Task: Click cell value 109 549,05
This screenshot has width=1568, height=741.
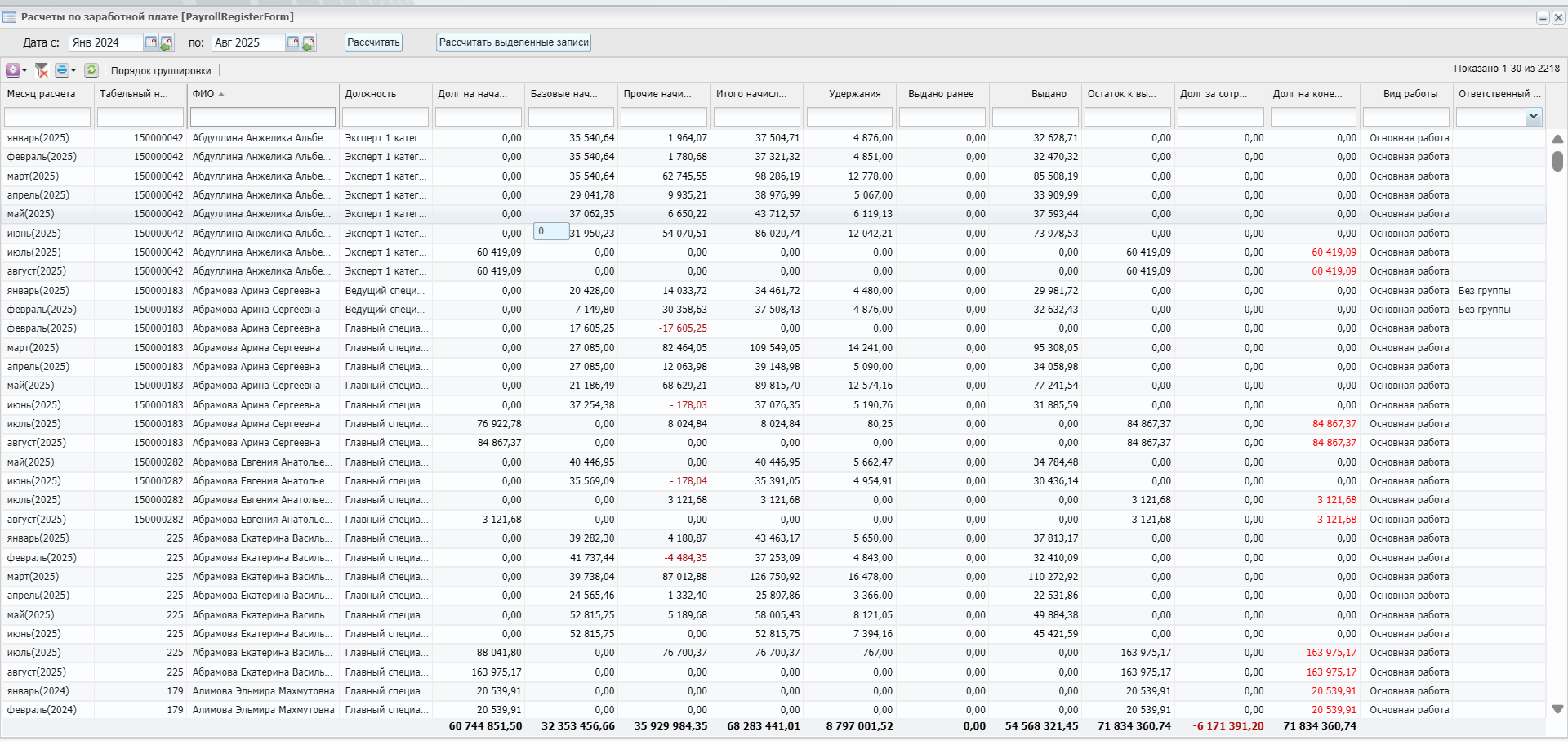Action: [774, 348]
